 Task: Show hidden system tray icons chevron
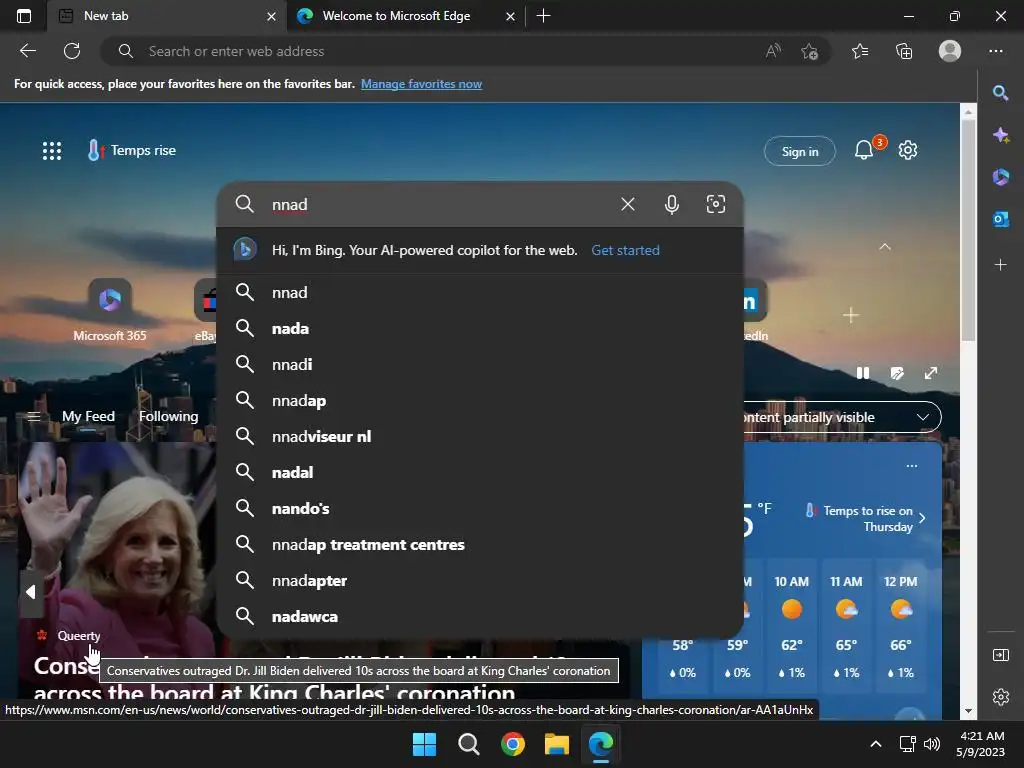coord(876,744)
